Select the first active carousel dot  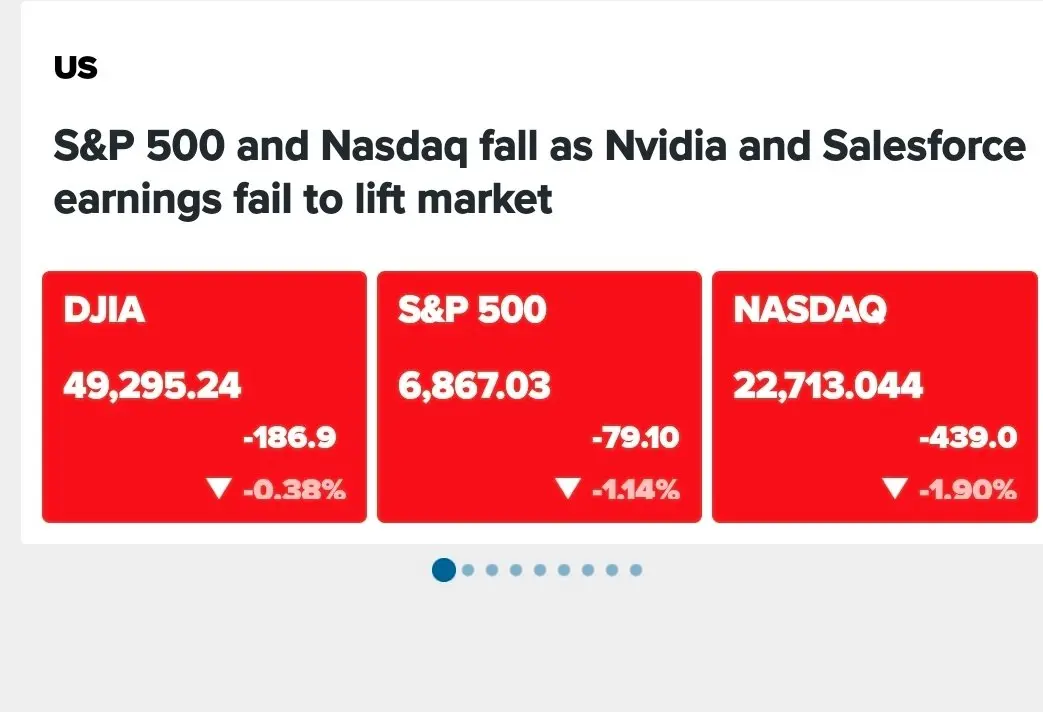(x=444, y=570)
